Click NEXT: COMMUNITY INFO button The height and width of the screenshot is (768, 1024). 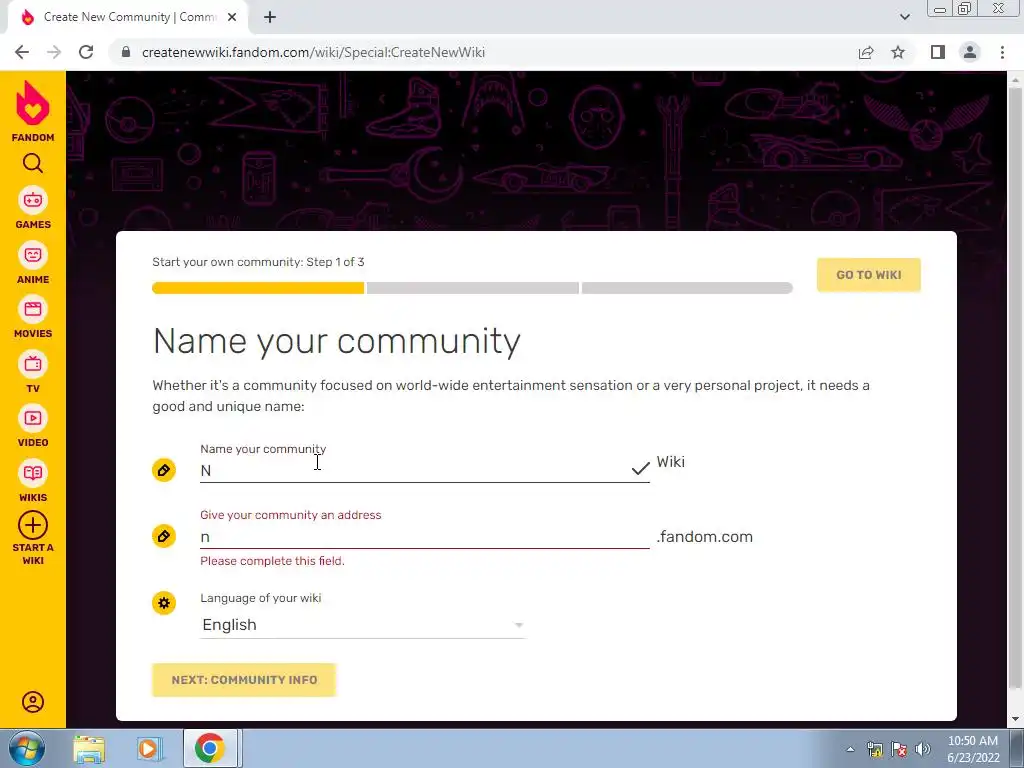tap(244, 680)
